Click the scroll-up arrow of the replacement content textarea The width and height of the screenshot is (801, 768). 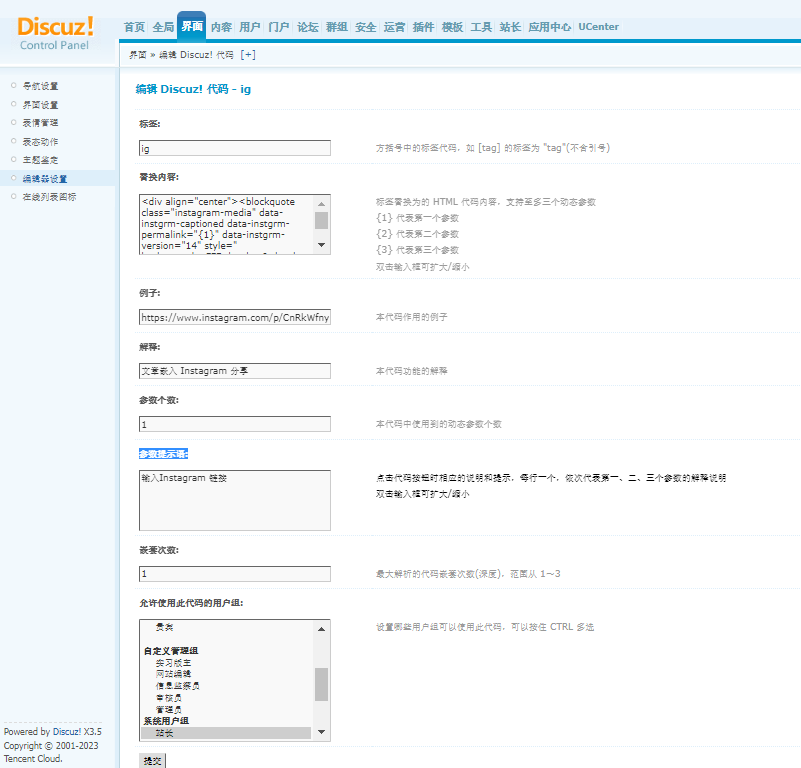pyautogui.click(x=321, y=204)
